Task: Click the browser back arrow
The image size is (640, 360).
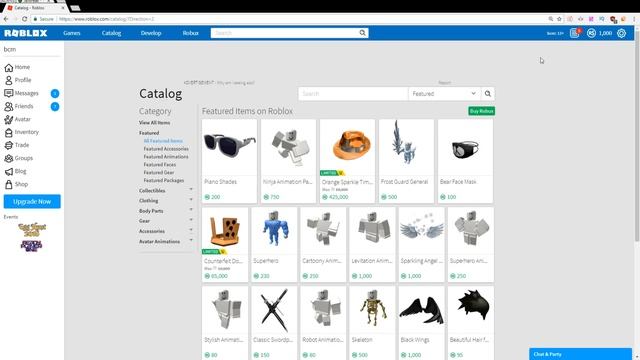Action: pos(6,19)
